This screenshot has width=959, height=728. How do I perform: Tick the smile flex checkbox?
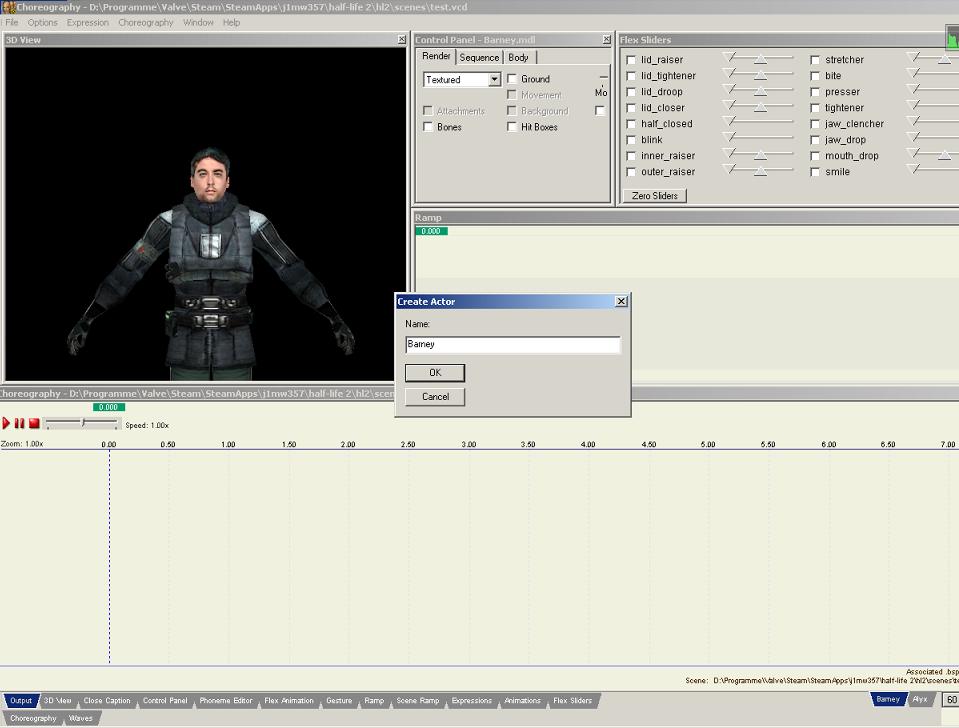click(815, 172)
